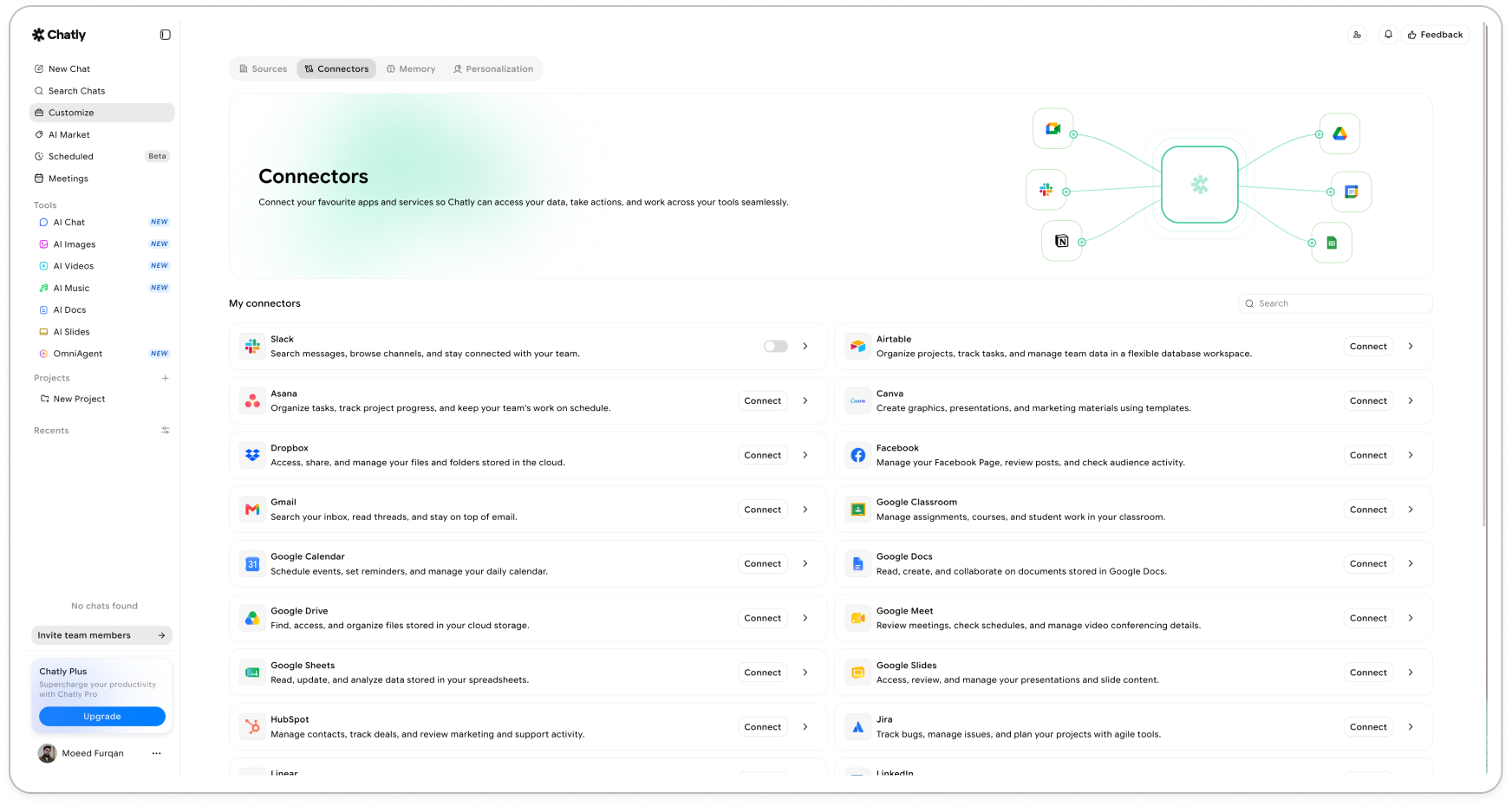Switch to the Sources tab

coord(263,68)
